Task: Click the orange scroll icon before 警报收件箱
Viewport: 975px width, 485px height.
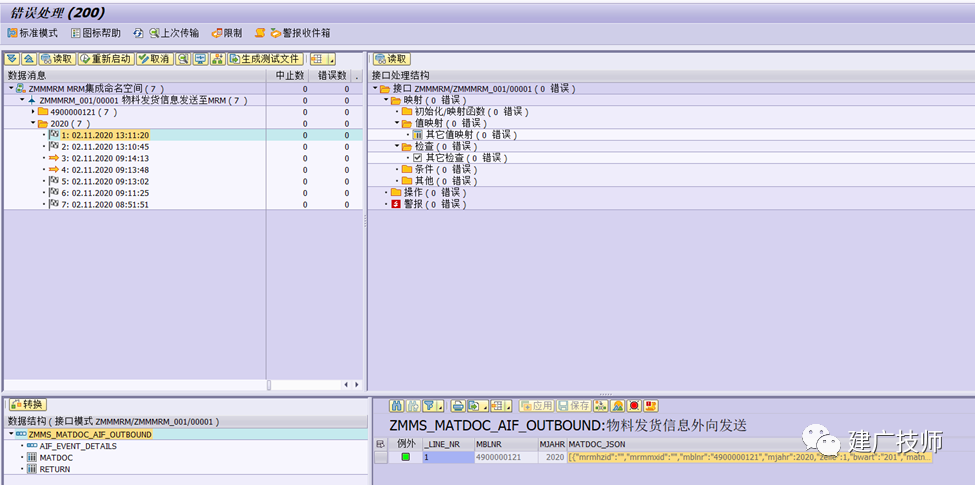Action: [x=261, y=33]
